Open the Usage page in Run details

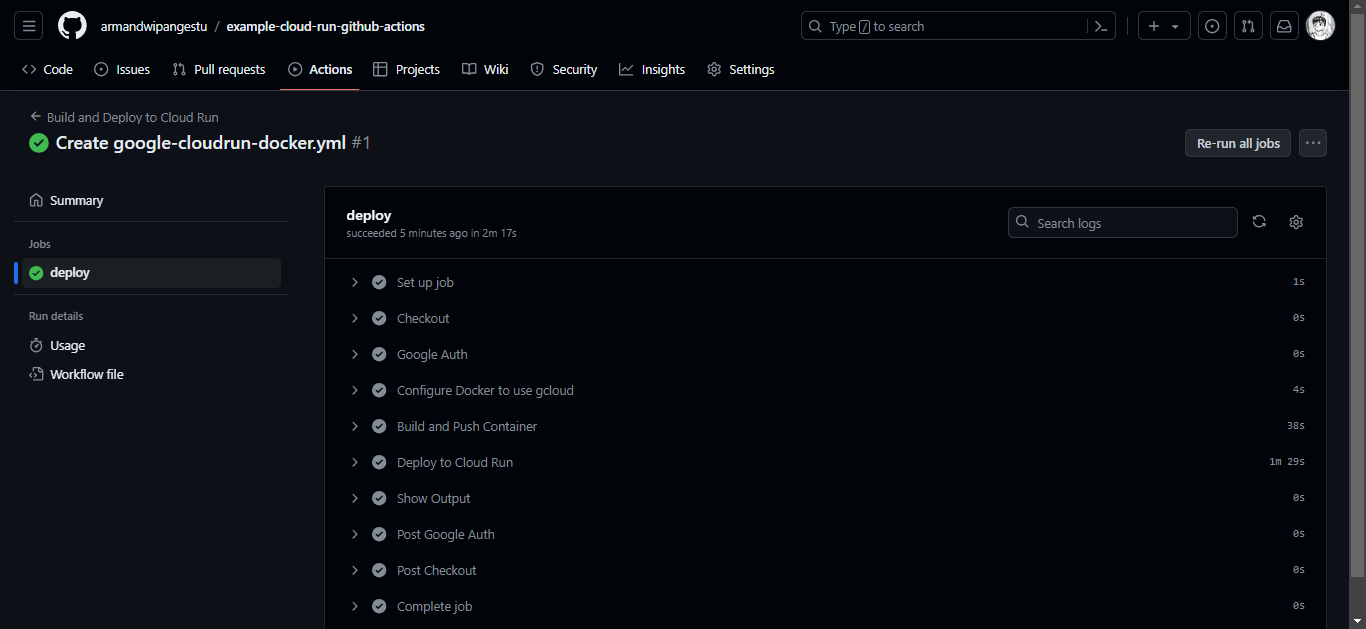[68, 345]
